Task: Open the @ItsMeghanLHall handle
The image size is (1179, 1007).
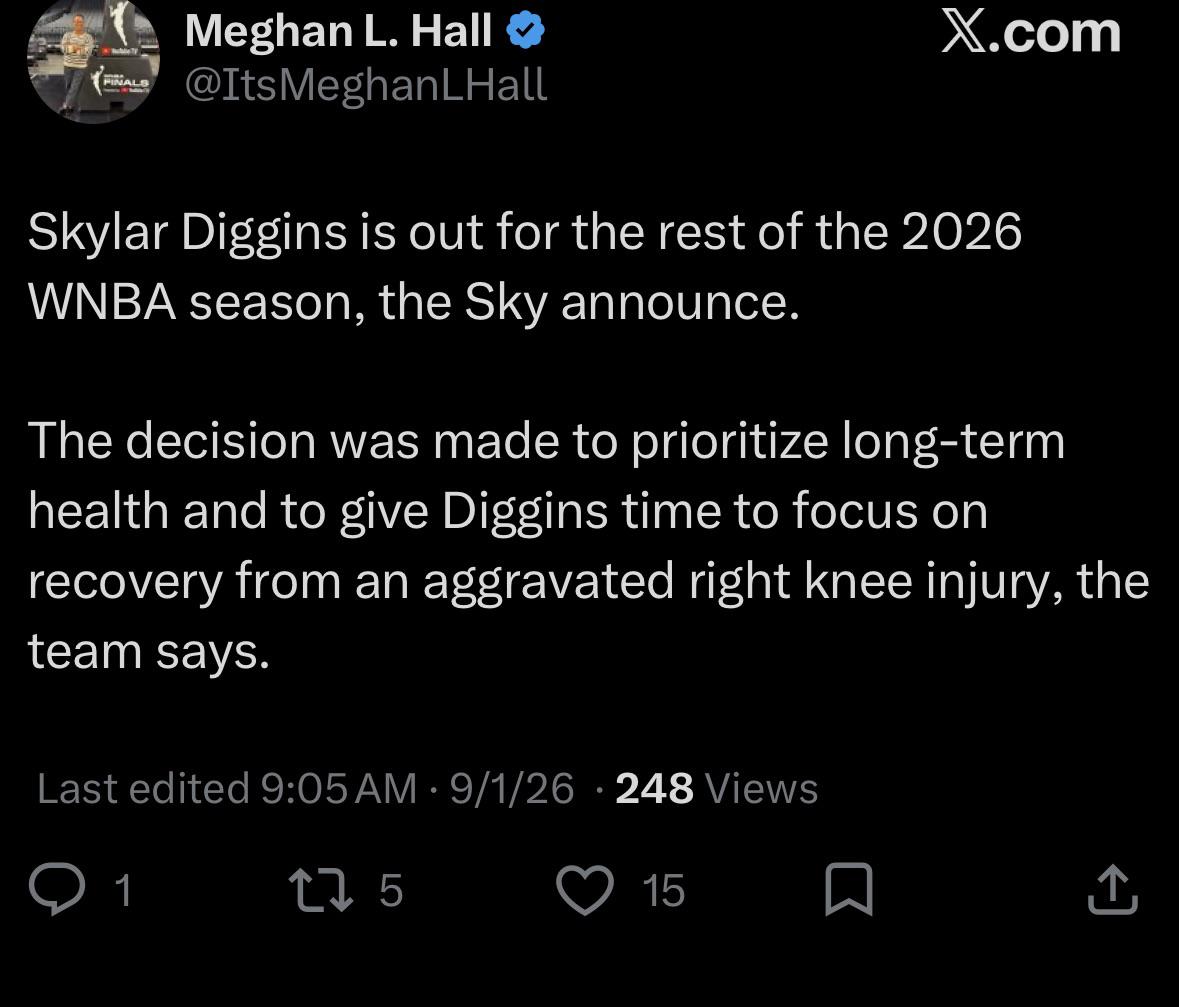Action: coord(365,85)
